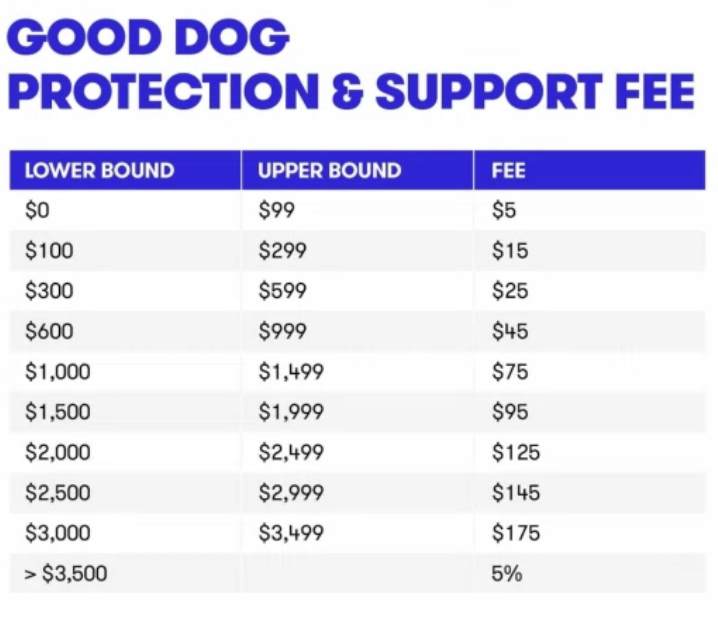Click the $145 fee cell
The width and height of the screenshot is (718, 618).
pos(515,493)
